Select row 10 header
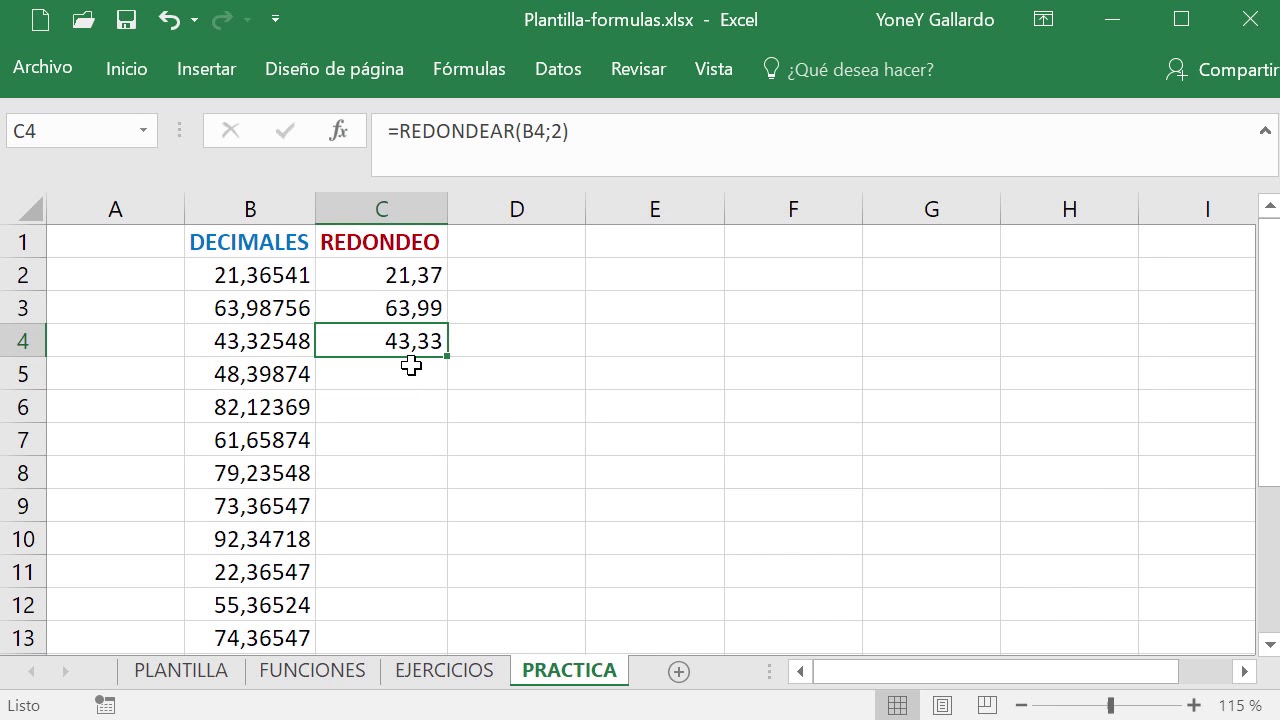 23,539
